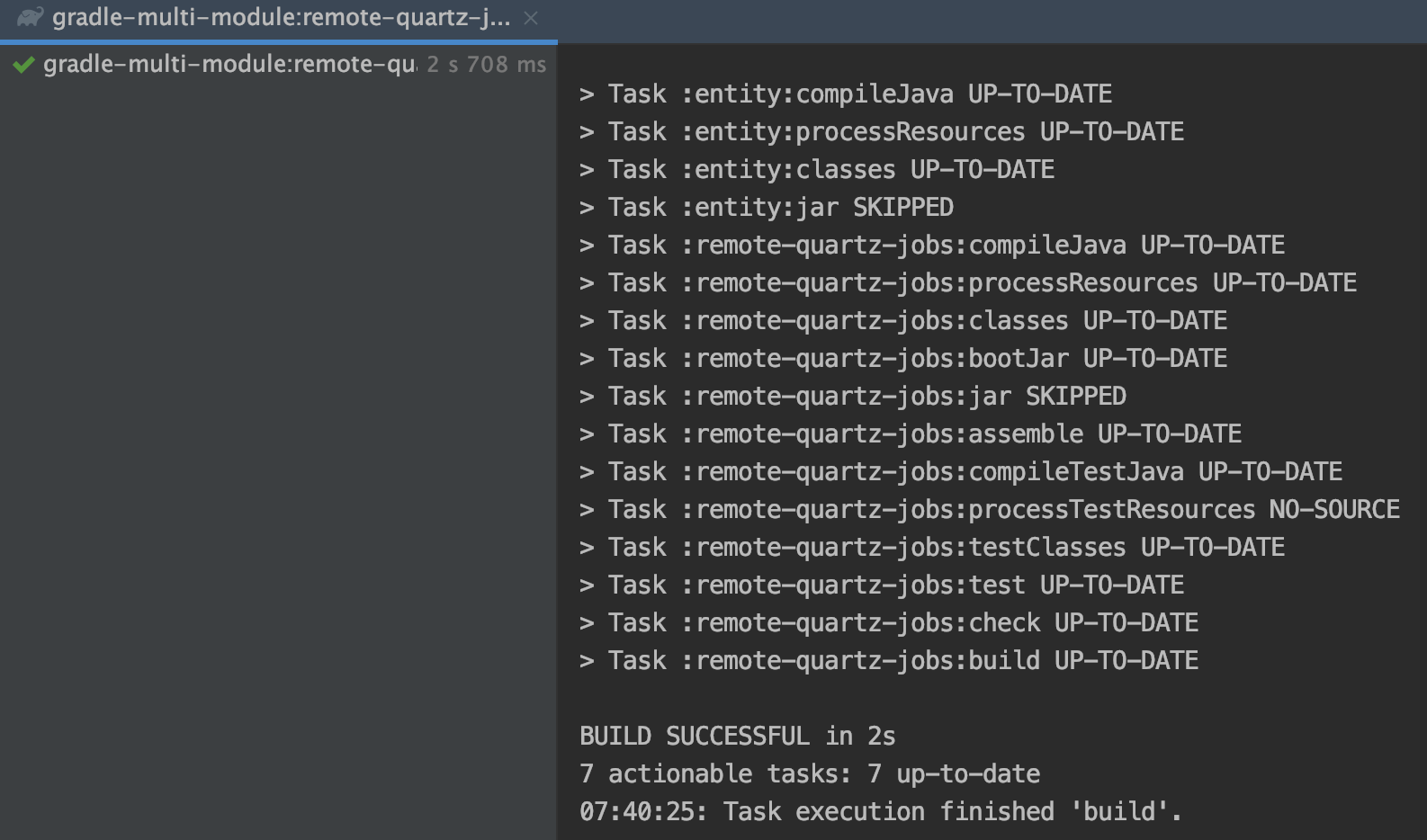This screenshot has width=1427, height=840.
Task: Click the ':remote-quartz-jobs:build UP-TO-DATE' line
Action: point(889,660)
